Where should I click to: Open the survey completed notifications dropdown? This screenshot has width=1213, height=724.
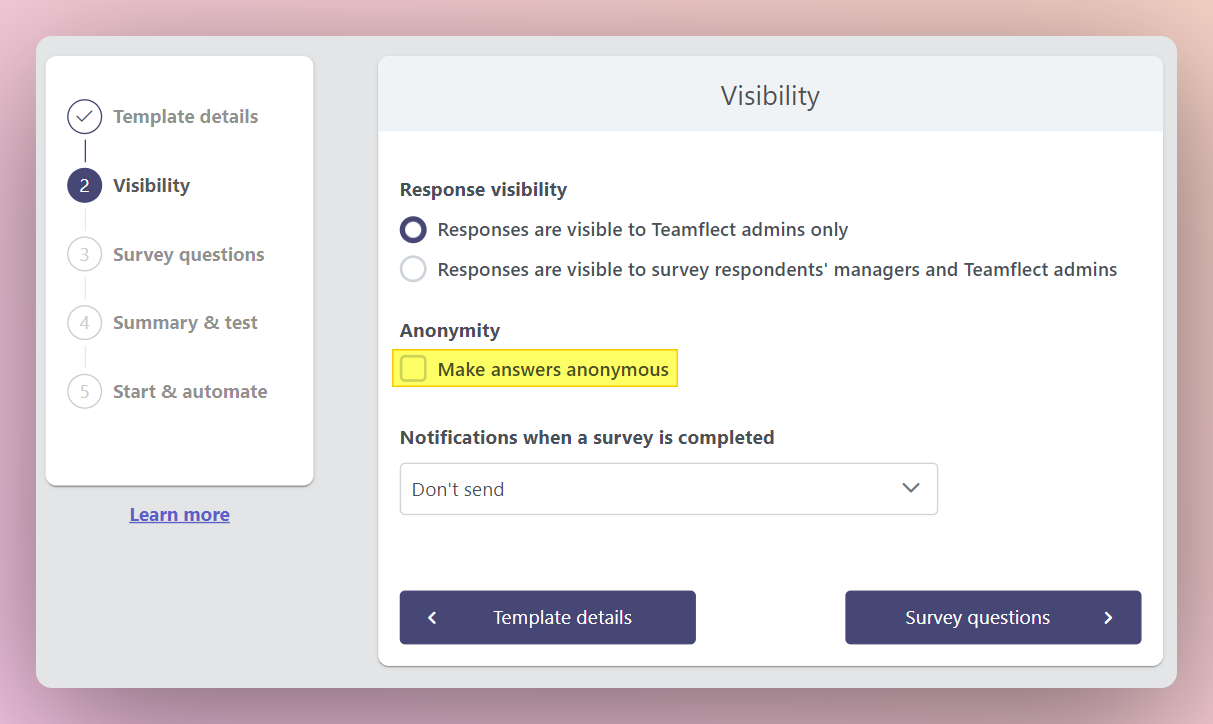click(669, 489)
